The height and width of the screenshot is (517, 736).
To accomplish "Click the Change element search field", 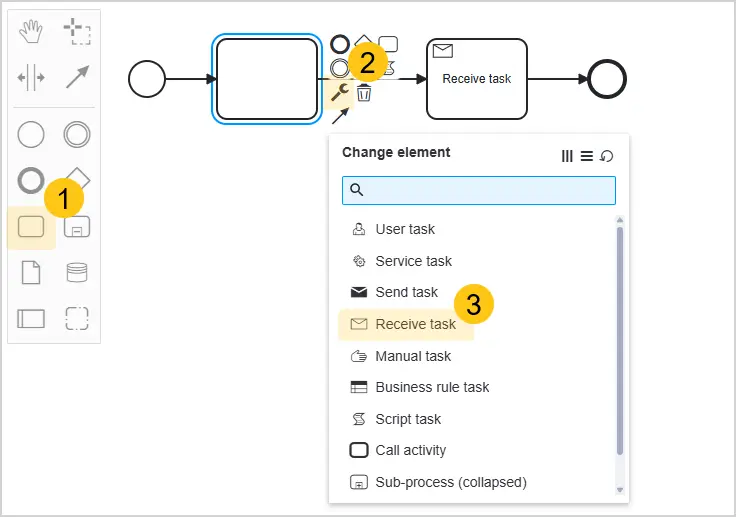I will (479, 190).
